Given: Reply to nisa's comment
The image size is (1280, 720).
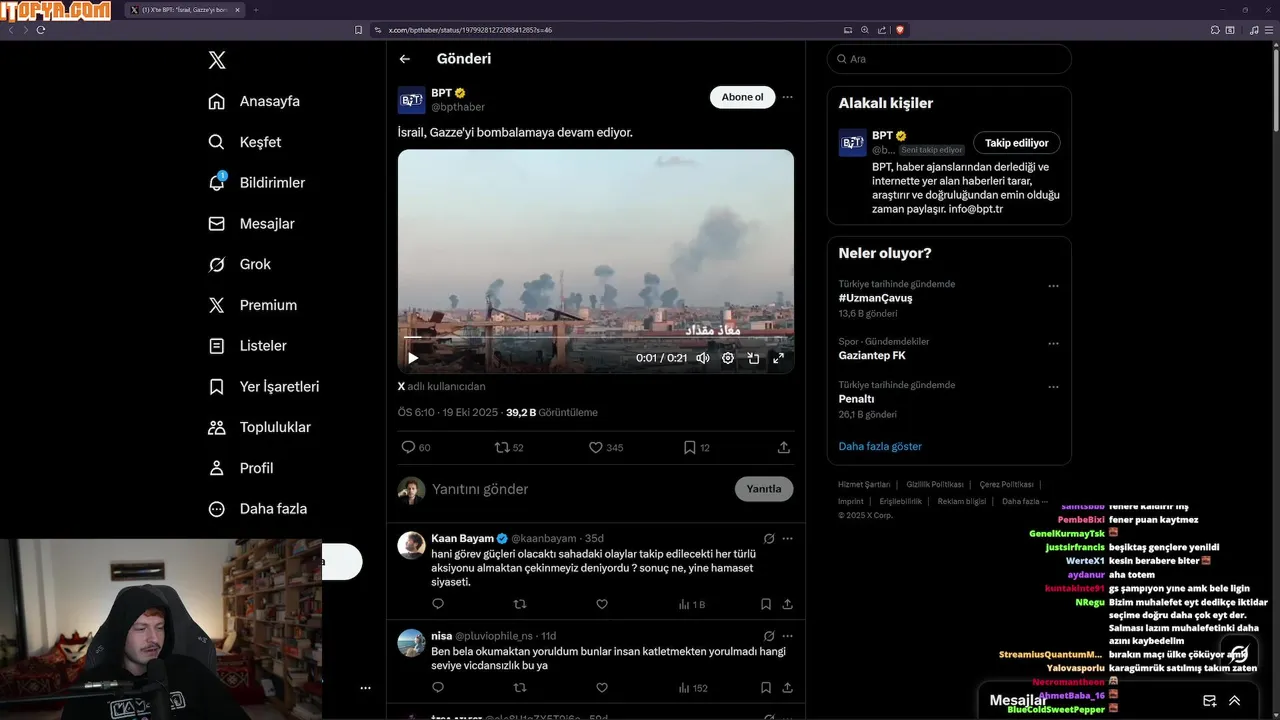Looking at the screenshot, I should [438, 688].
